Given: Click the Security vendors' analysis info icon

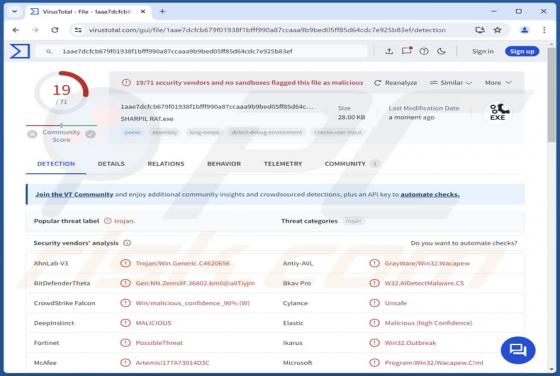Looking at the screenshot, I should (x=127, y=243).
